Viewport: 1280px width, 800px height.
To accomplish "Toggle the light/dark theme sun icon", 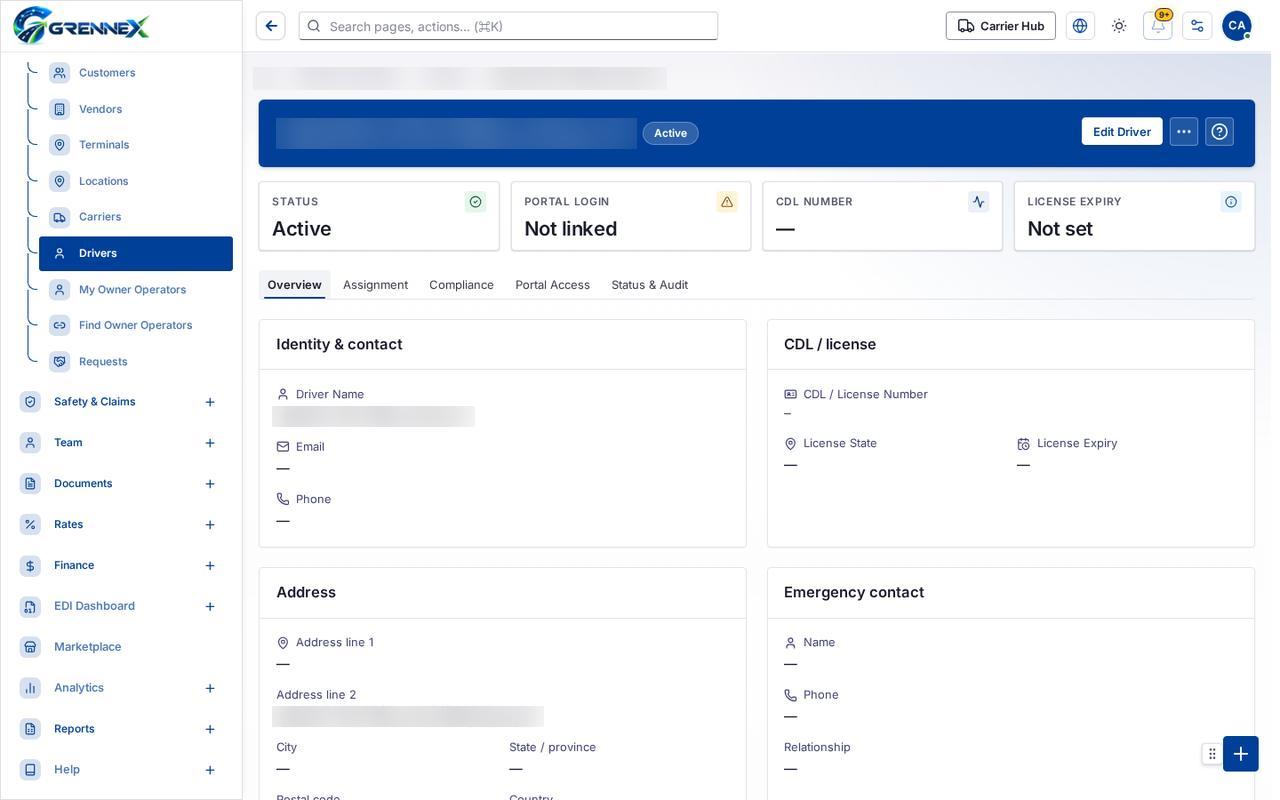I will 1119,26.
